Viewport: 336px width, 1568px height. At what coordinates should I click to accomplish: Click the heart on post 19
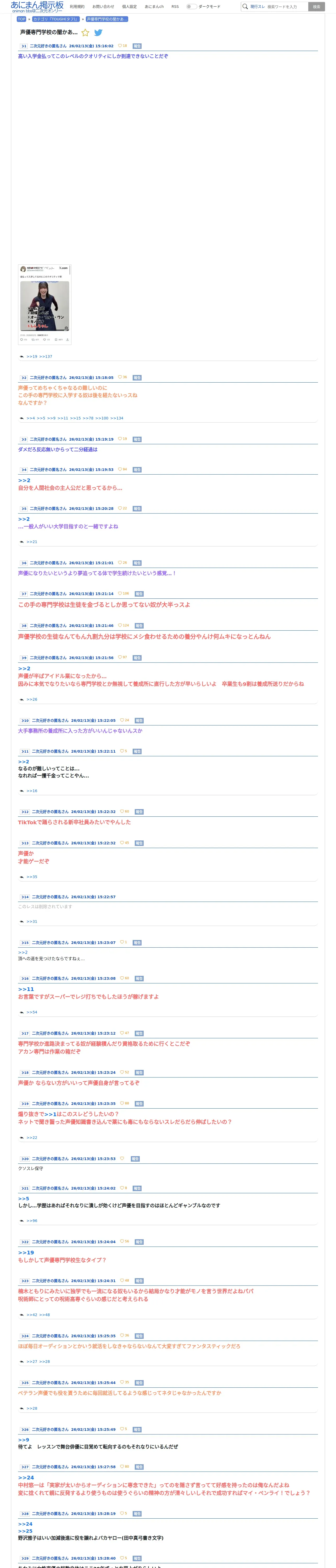pyautogui.click(x=122, y=1104)
